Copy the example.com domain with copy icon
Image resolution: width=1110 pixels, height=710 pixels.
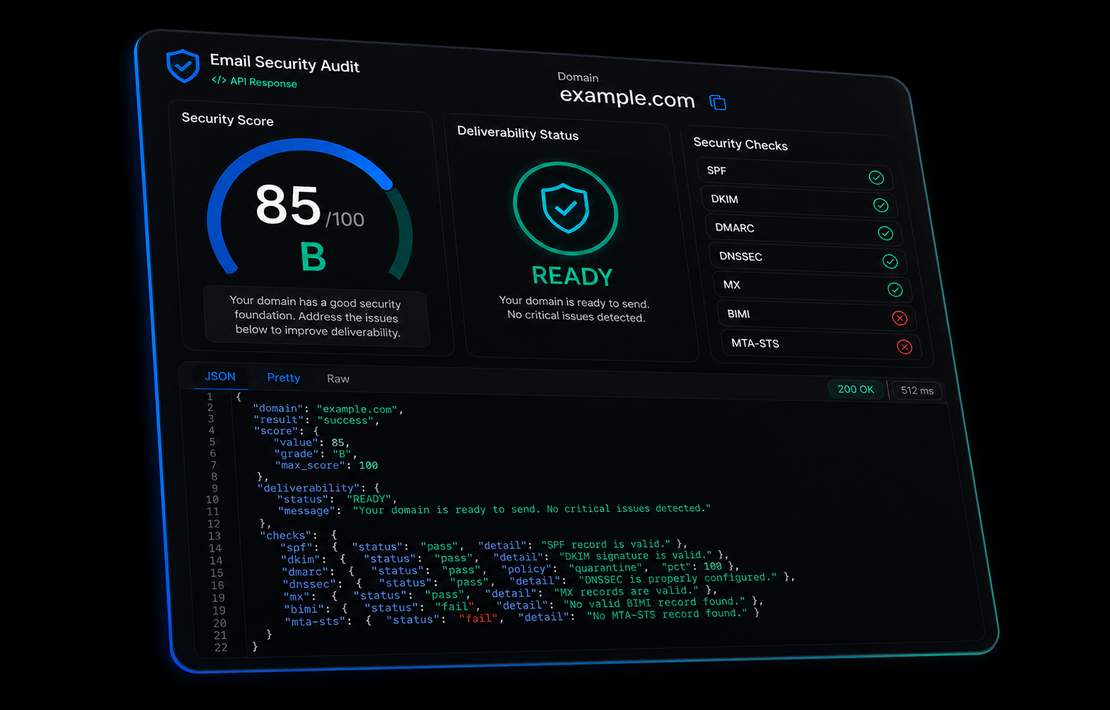pos(718,102)
